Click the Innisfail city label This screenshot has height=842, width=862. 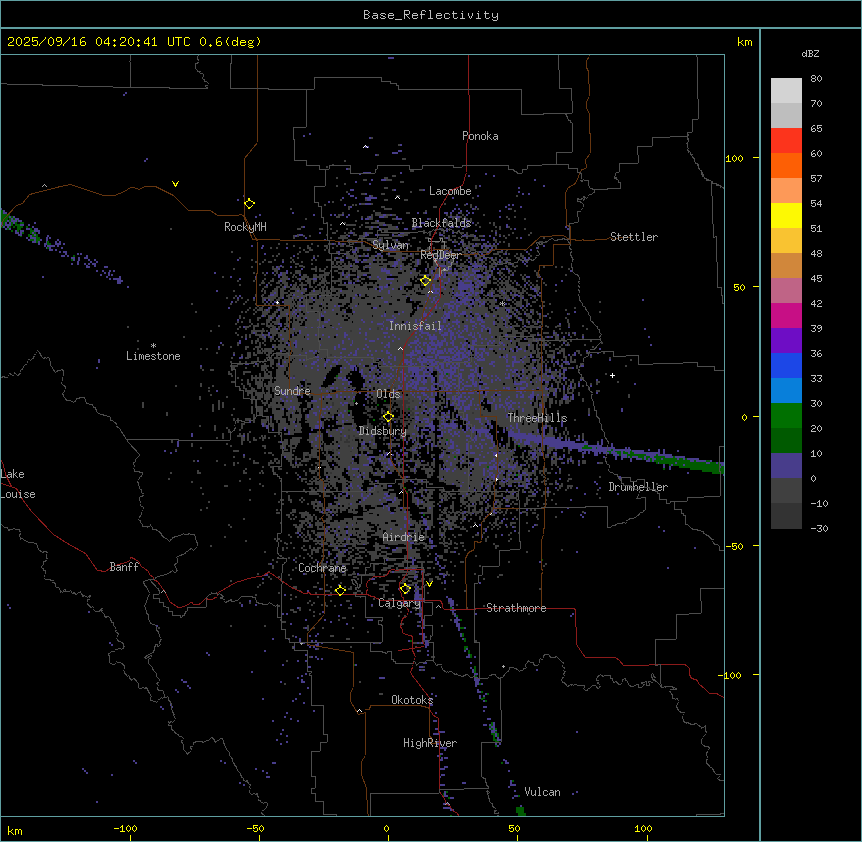click(415, 326)
